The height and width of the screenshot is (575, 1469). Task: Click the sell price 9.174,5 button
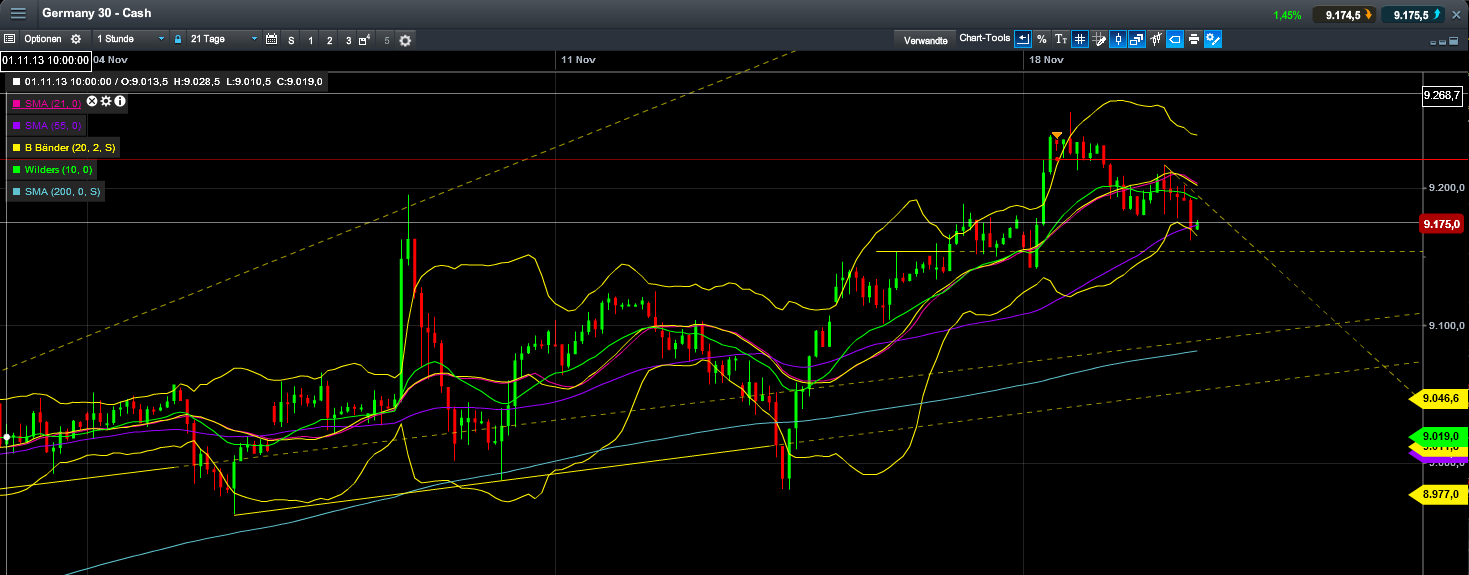coord(1345,15)
